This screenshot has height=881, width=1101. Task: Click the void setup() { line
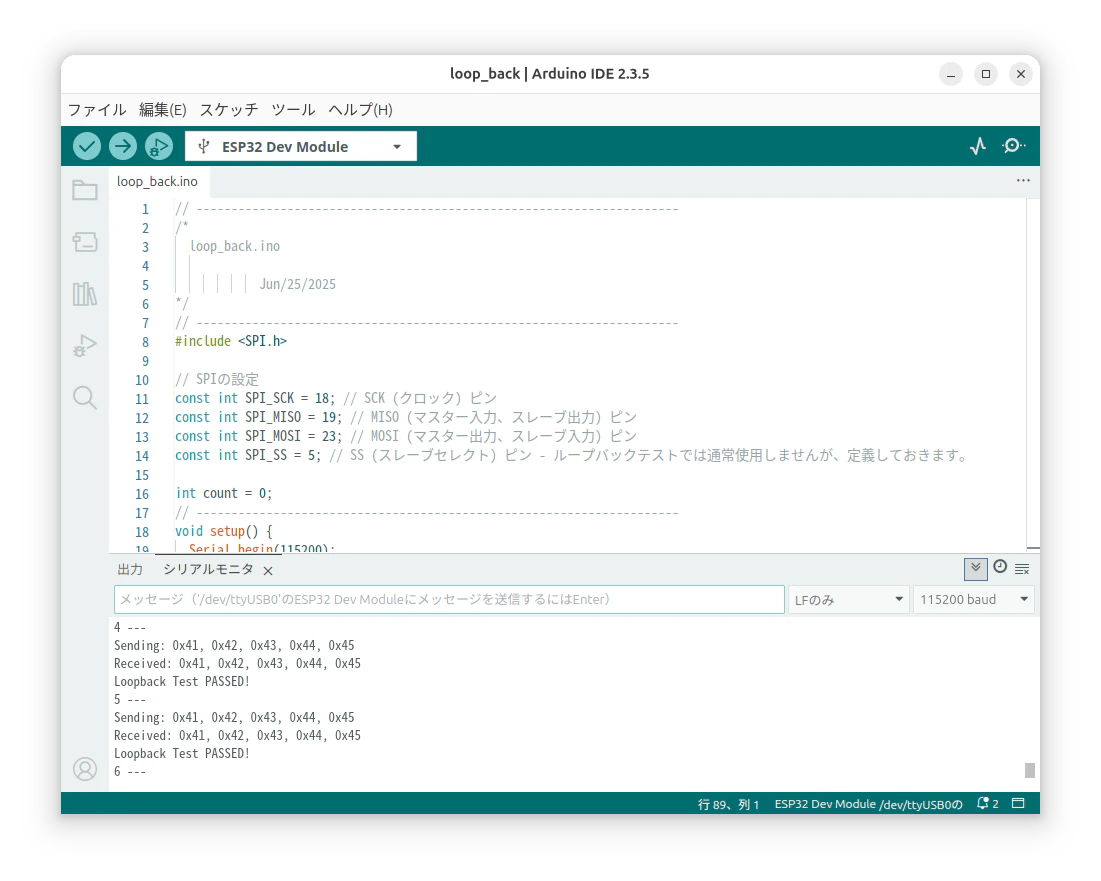[x=224, y=531]
